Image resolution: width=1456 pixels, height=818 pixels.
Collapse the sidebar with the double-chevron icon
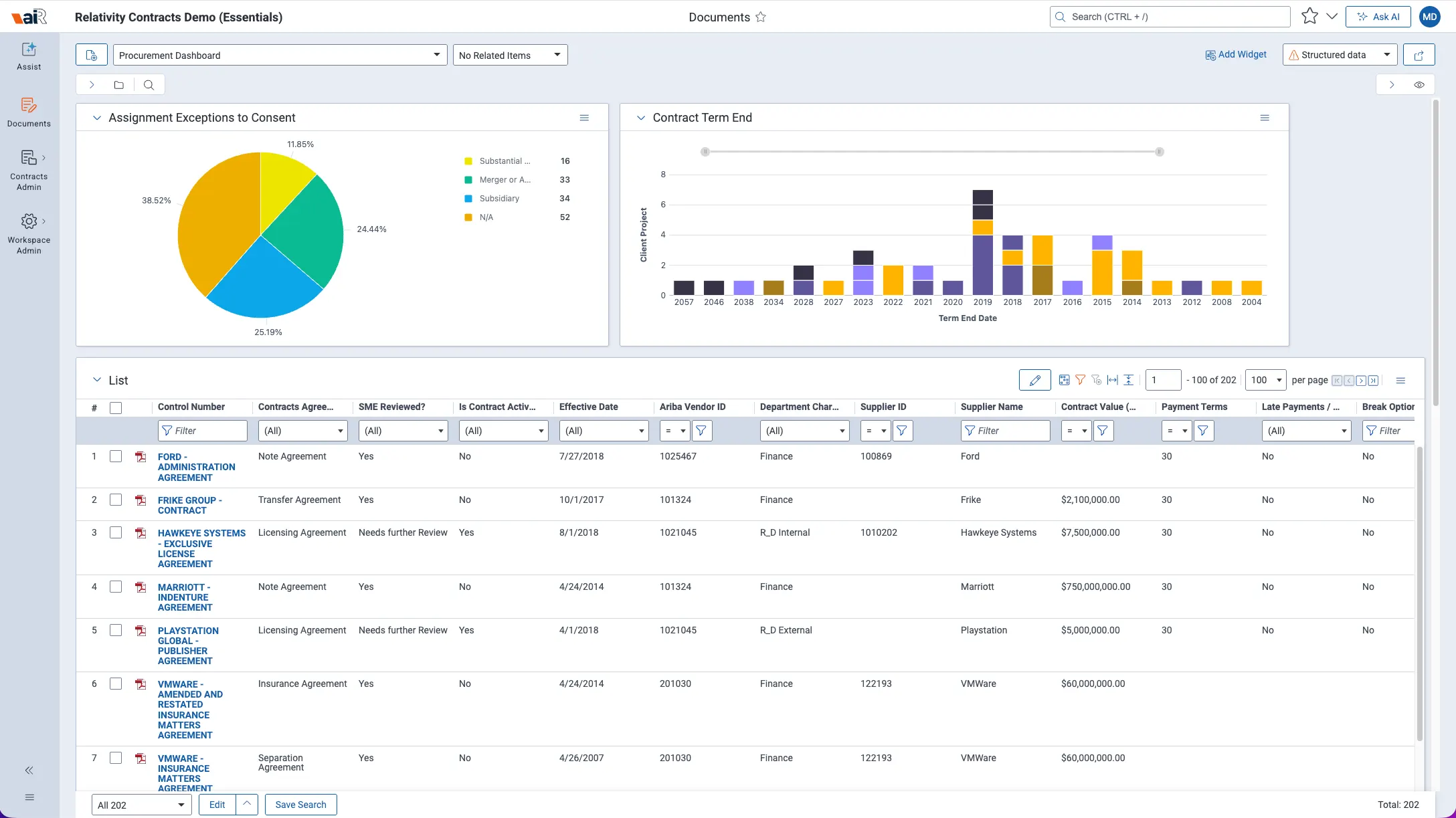(29, 771)
